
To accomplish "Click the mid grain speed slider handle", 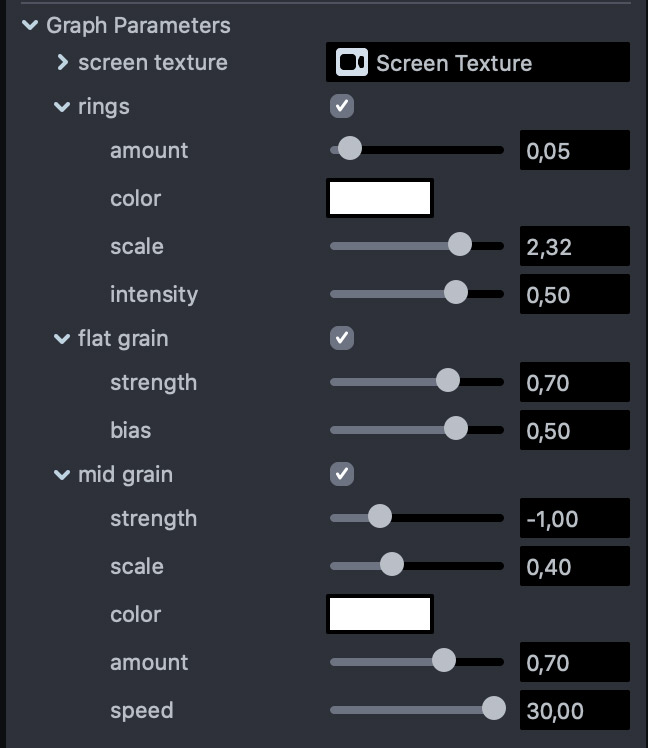I will (x=494, y=708).
